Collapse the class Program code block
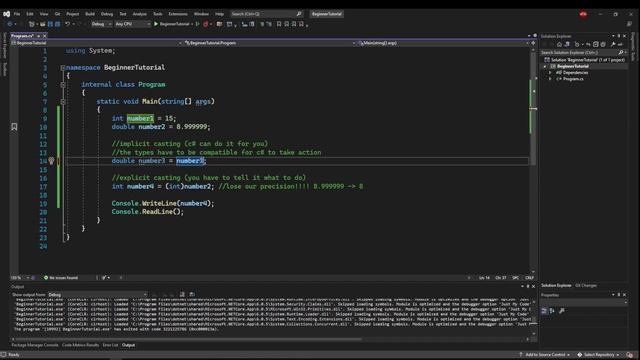The width and height of the screenshot is (640, 360). click(63, 85)
